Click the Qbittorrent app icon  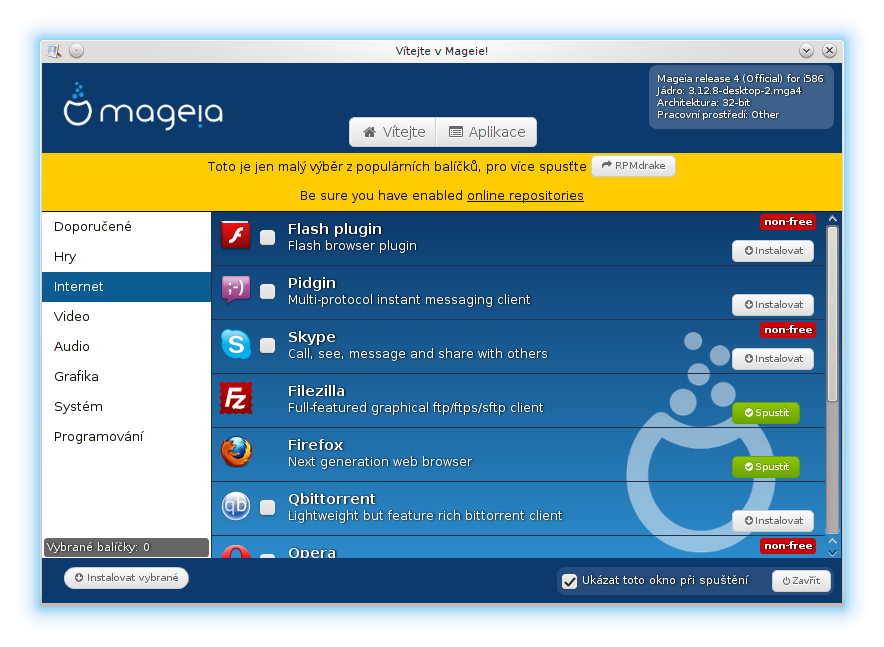pos(236,506)
